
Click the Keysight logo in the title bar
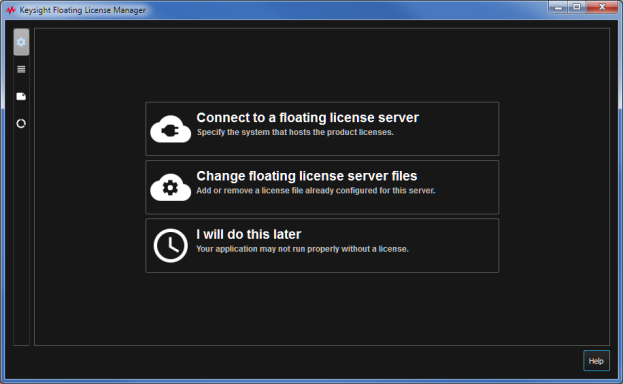point(11,10)
